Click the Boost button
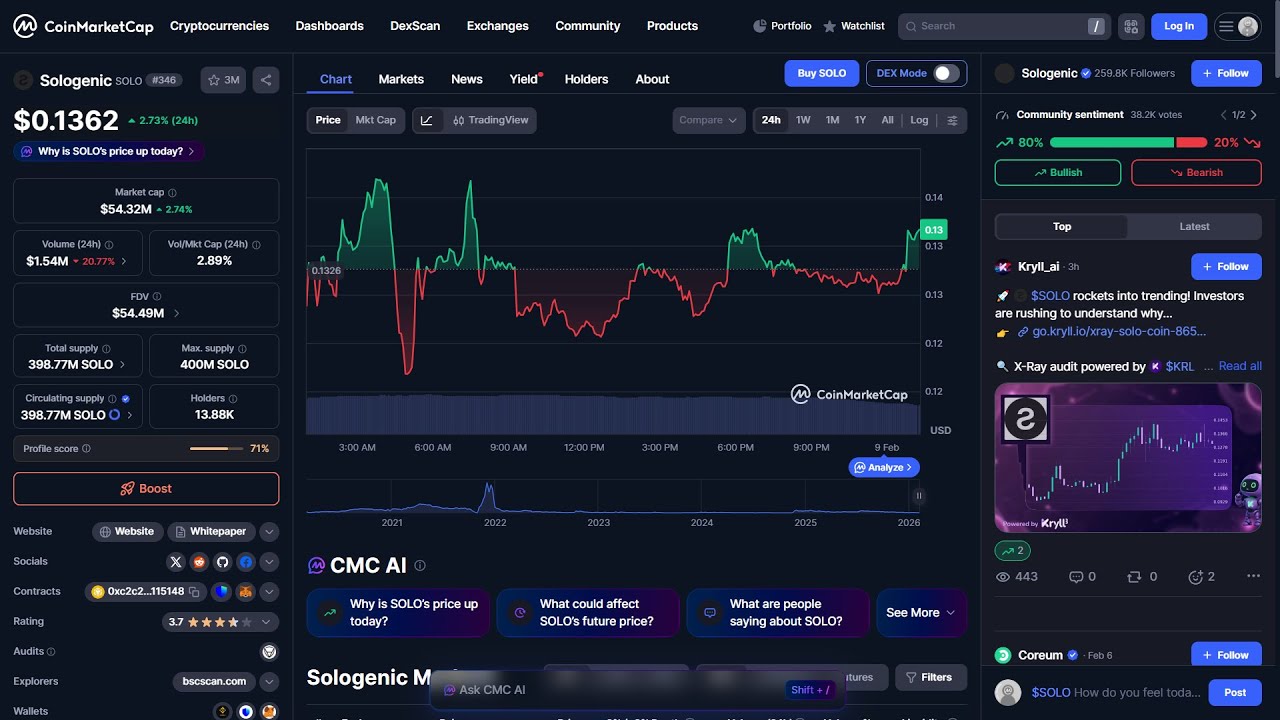Image resolution: width=1280 pixels, height=720 pixels. tap(146, 489)
